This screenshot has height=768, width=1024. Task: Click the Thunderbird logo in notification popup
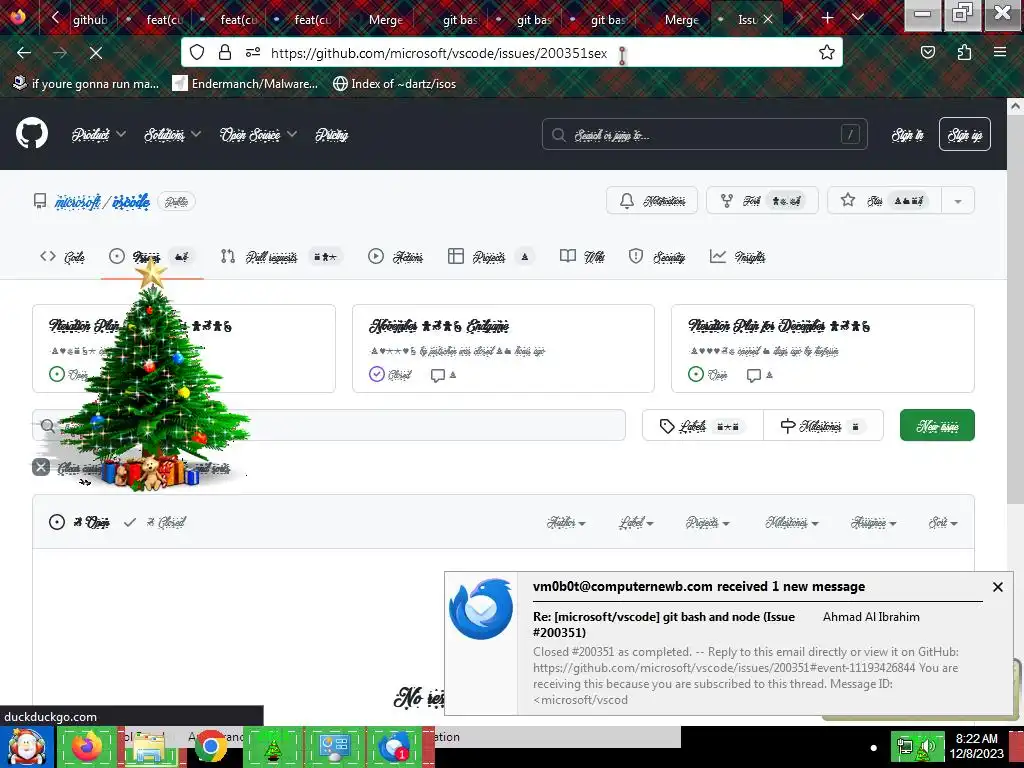(x=481, y=609)
